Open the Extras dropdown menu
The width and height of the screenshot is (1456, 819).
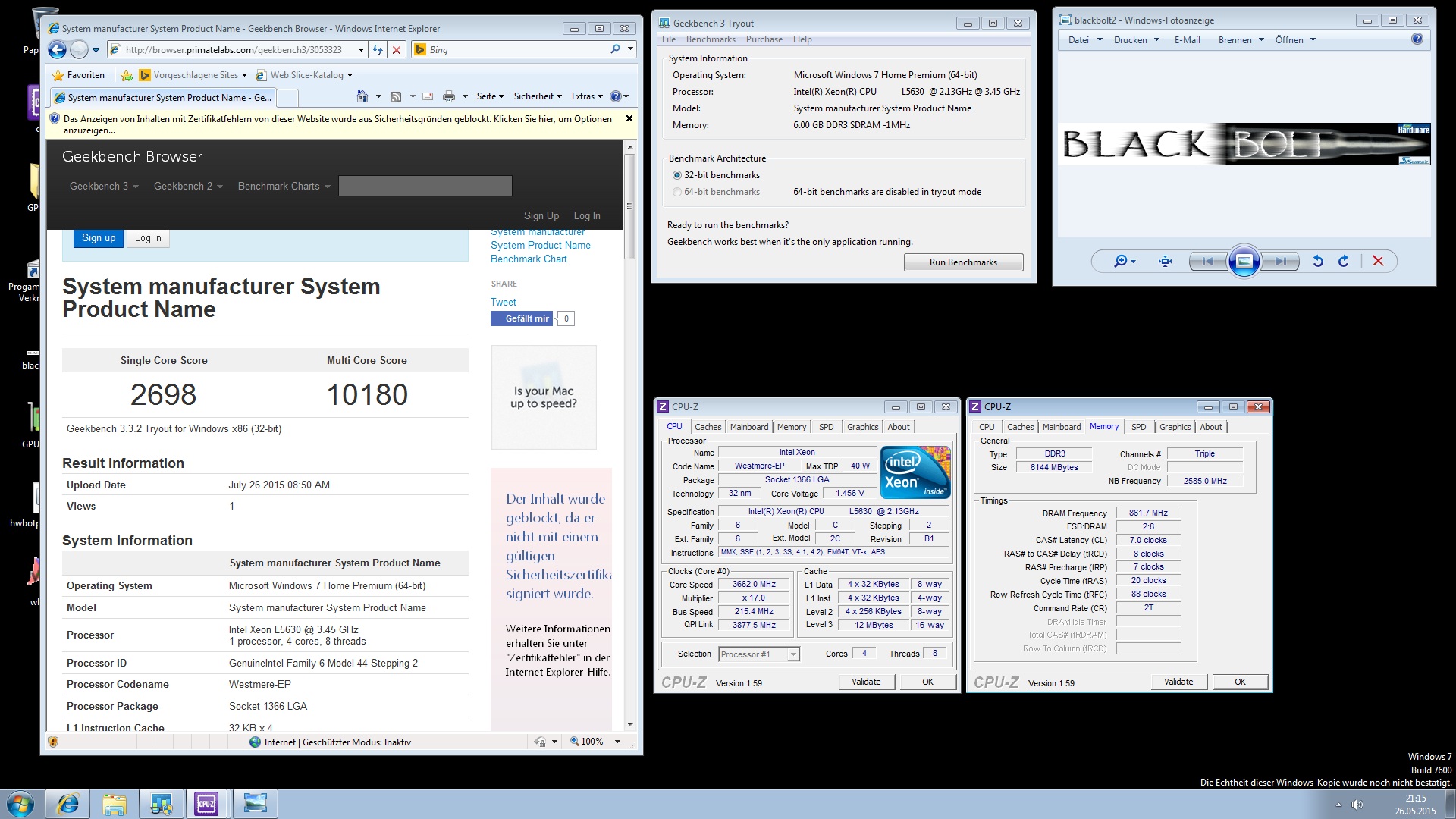[587, 96]
